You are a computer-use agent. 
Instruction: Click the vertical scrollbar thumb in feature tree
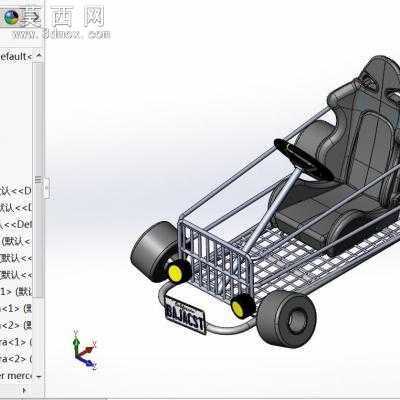tap(39, 180)
